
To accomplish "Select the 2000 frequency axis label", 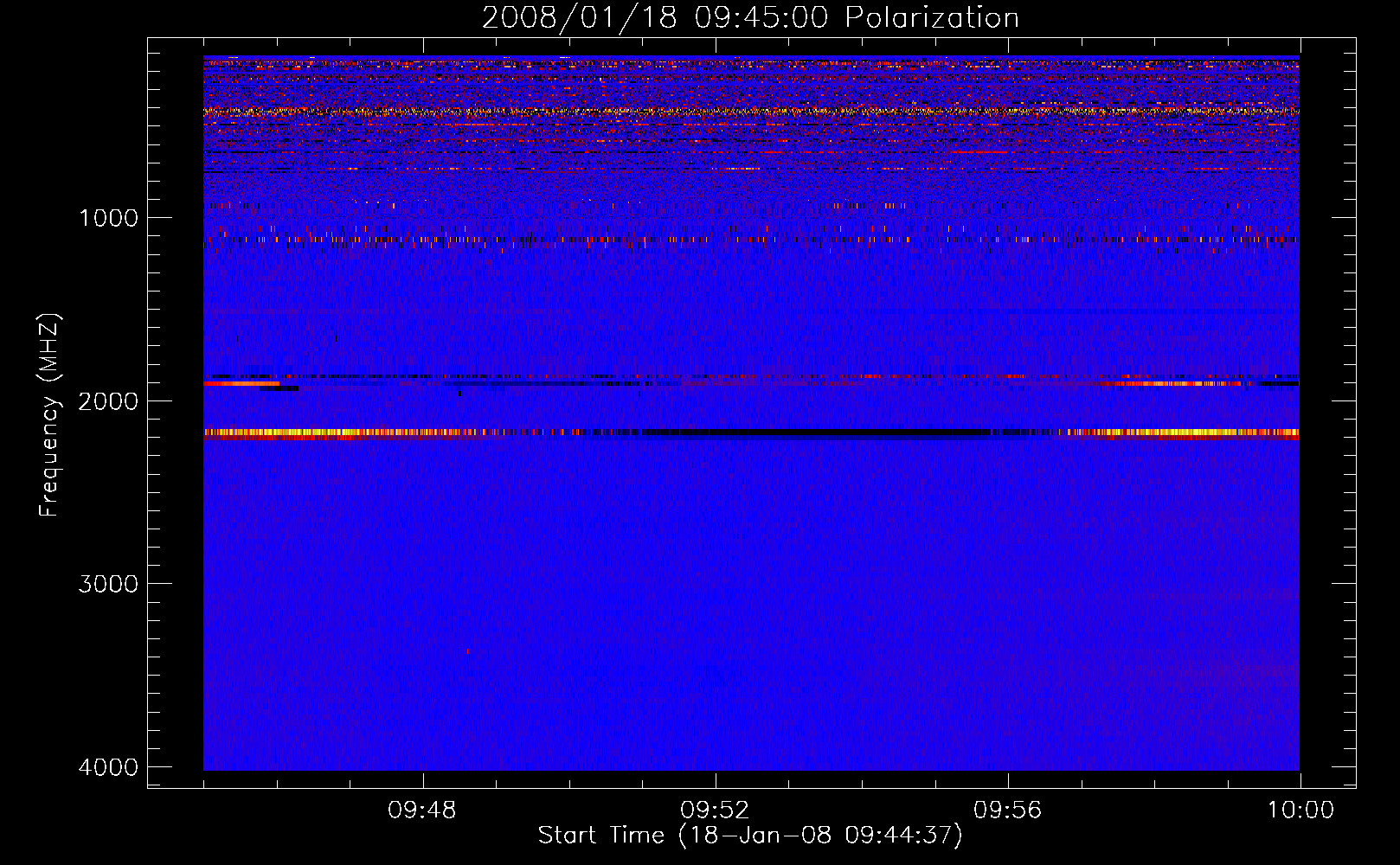I will pos(108,401).
